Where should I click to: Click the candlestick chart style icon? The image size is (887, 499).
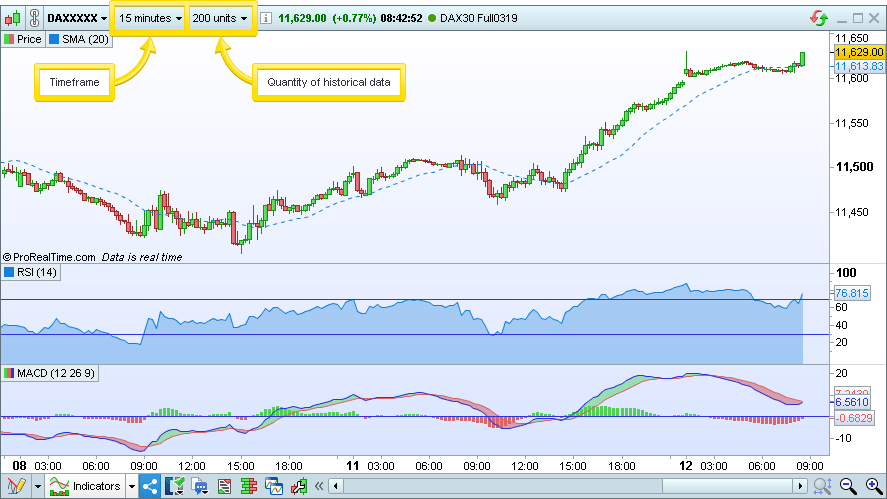click(x=11, y=18)
